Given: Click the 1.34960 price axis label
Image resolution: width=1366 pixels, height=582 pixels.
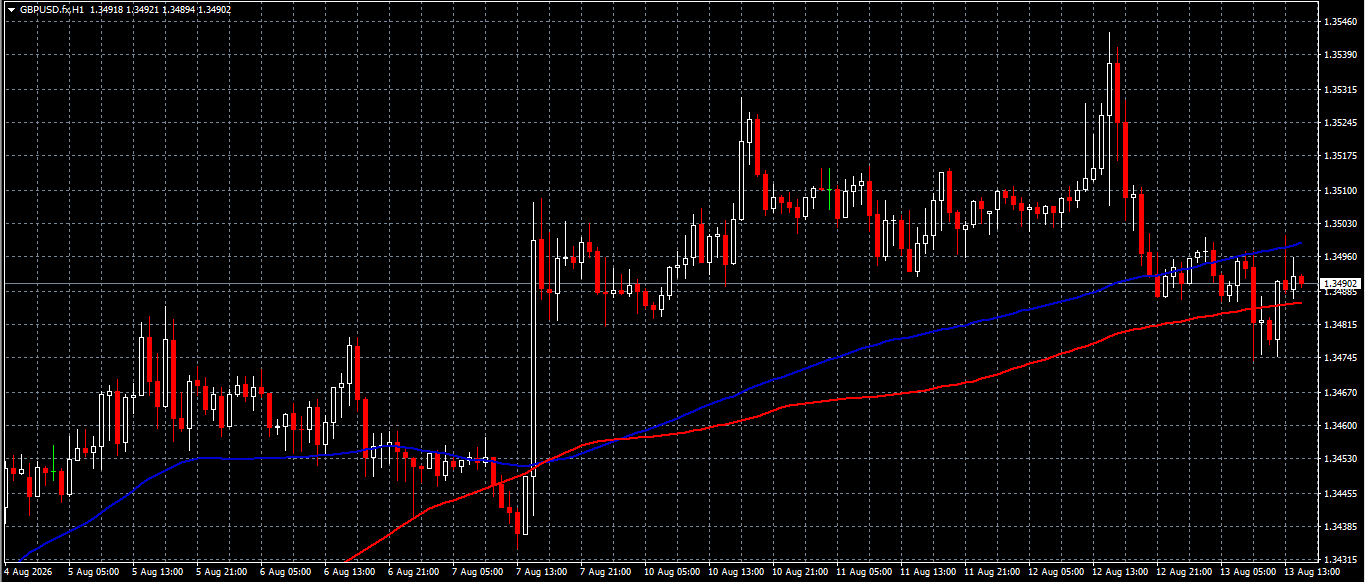Looking at the screenshot, I should coord(1340,257).
